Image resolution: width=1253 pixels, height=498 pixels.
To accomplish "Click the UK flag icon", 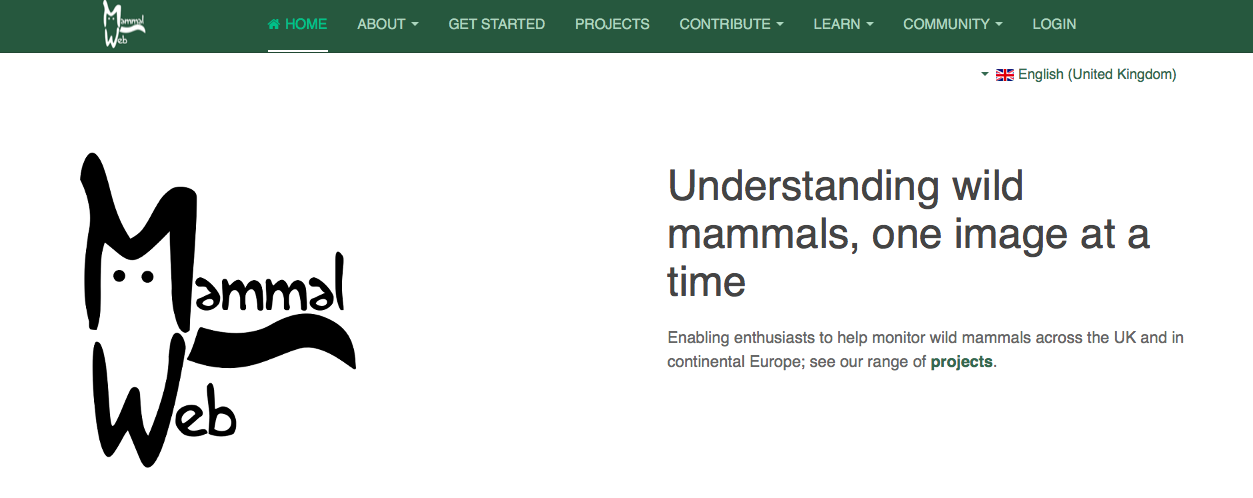I will point(1005,75).
